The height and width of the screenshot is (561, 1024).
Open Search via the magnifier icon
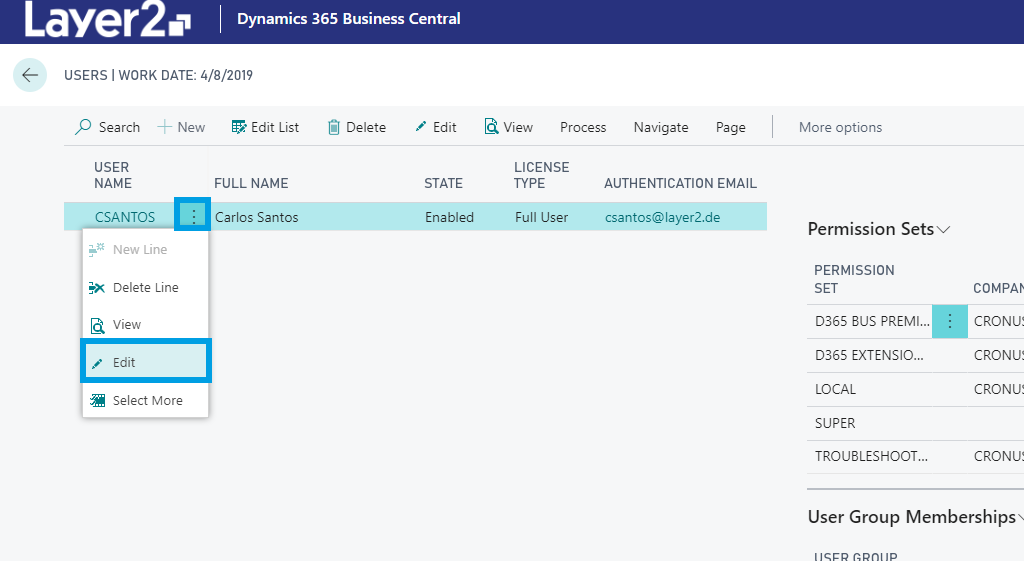(84, 127)
